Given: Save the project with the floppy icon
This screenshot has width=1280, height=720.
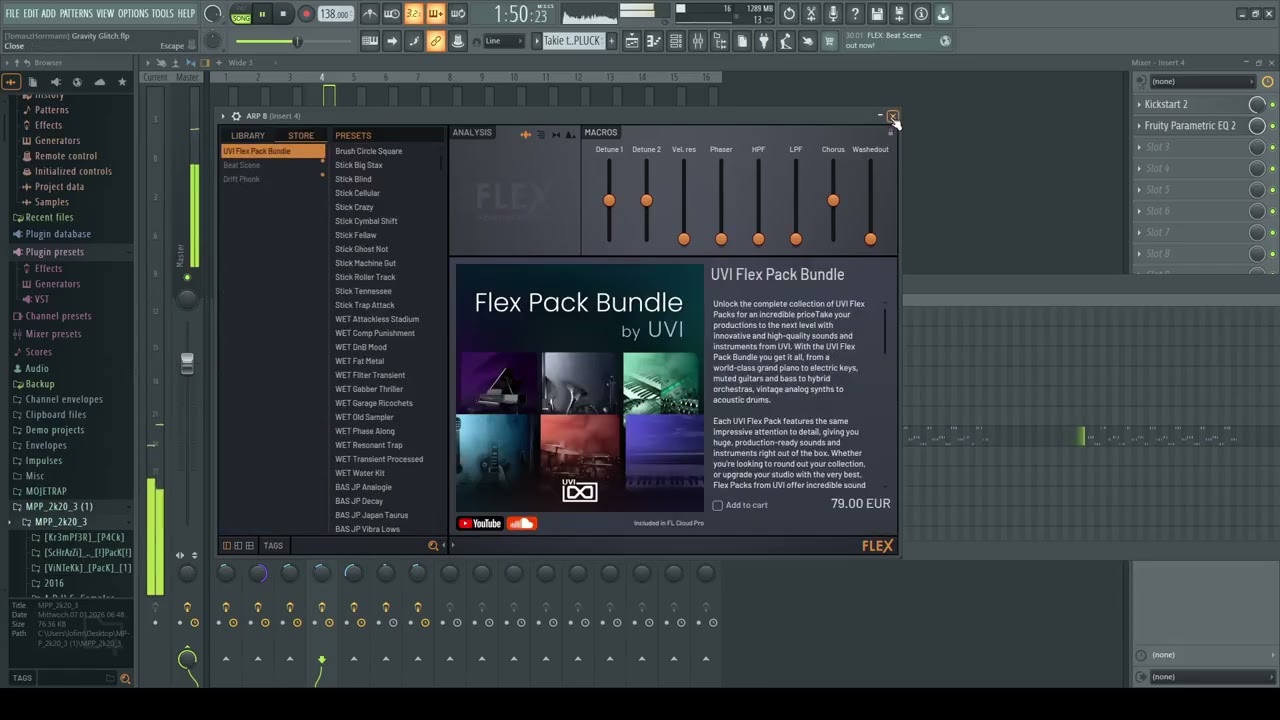Looking at the screenshot, I should click(877, 14).
